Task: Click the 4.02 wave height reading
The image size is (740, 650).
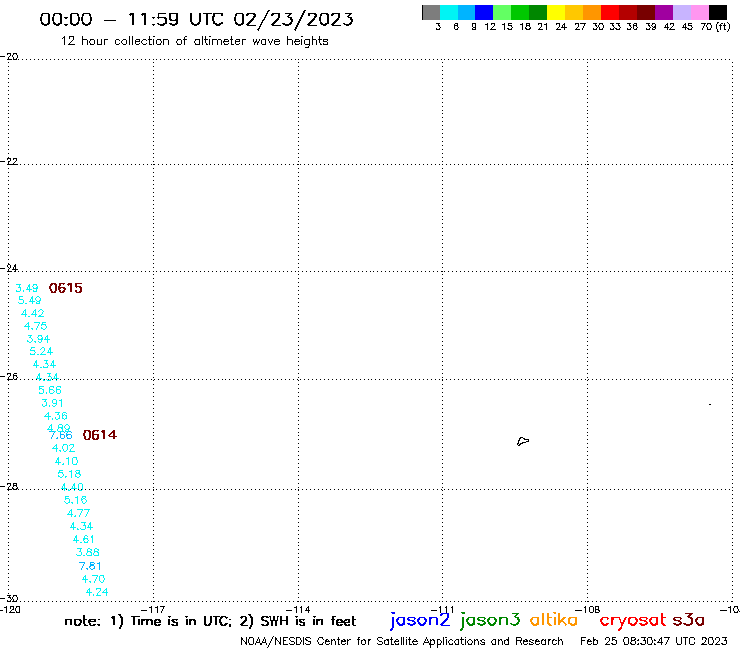Action: pyautogui.click(x=63, y=448)
